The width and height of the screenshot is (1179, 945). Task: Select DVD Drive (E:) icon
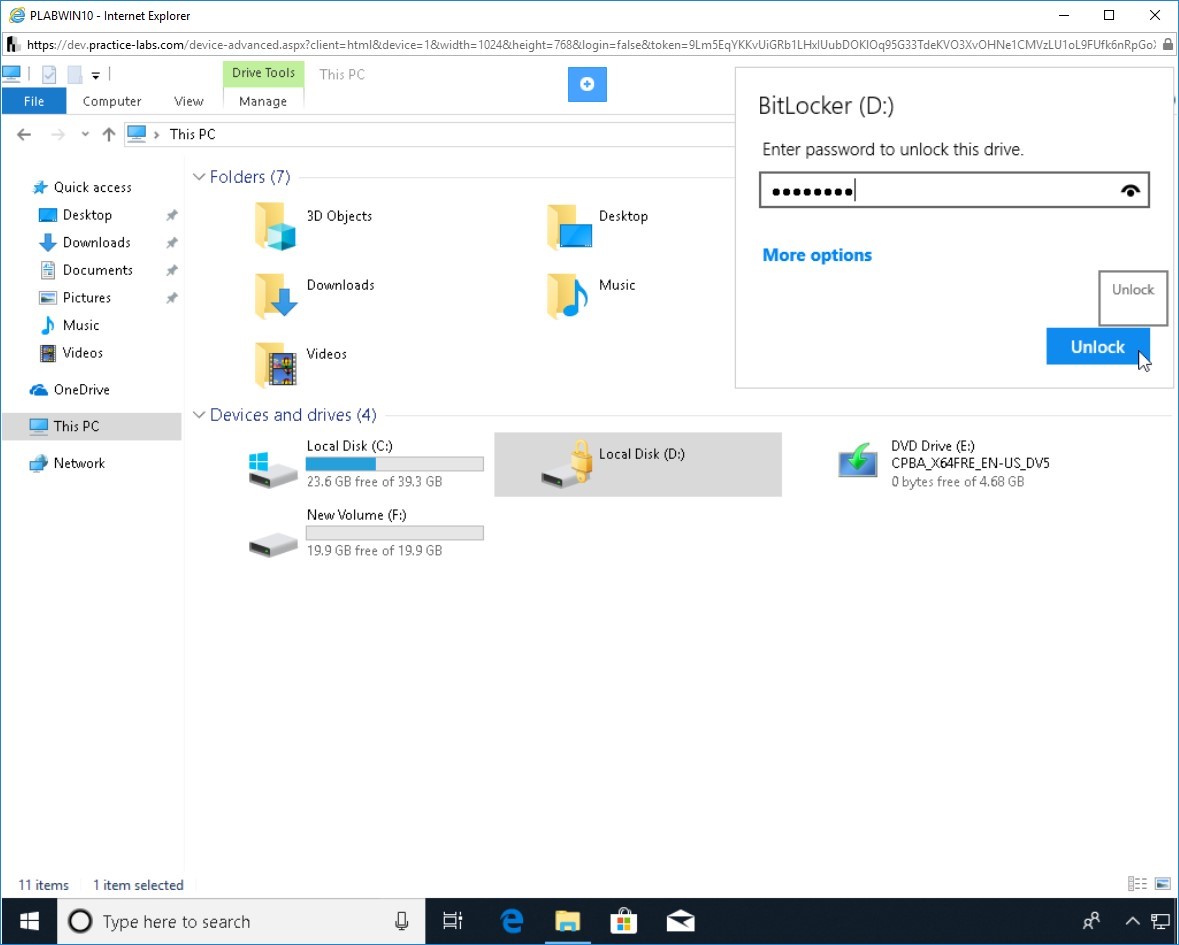click(858, 460)
